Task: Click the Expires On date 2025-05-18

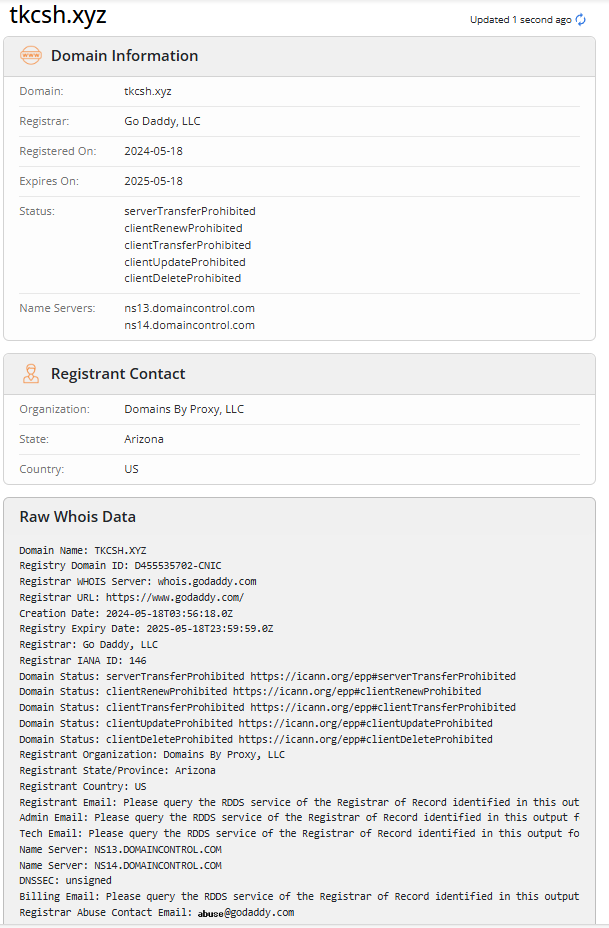Action: pyautogui.click(x=153, y=181)
